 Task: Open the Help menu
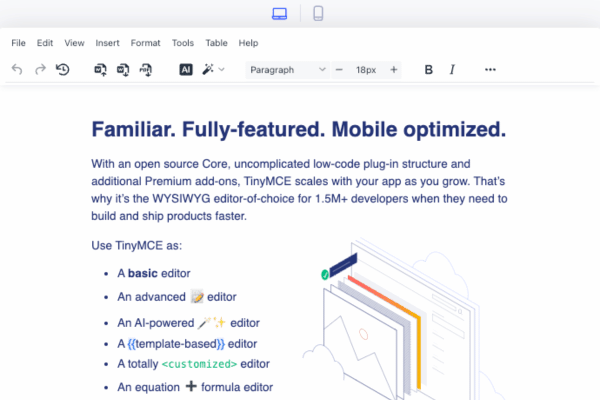248,43
